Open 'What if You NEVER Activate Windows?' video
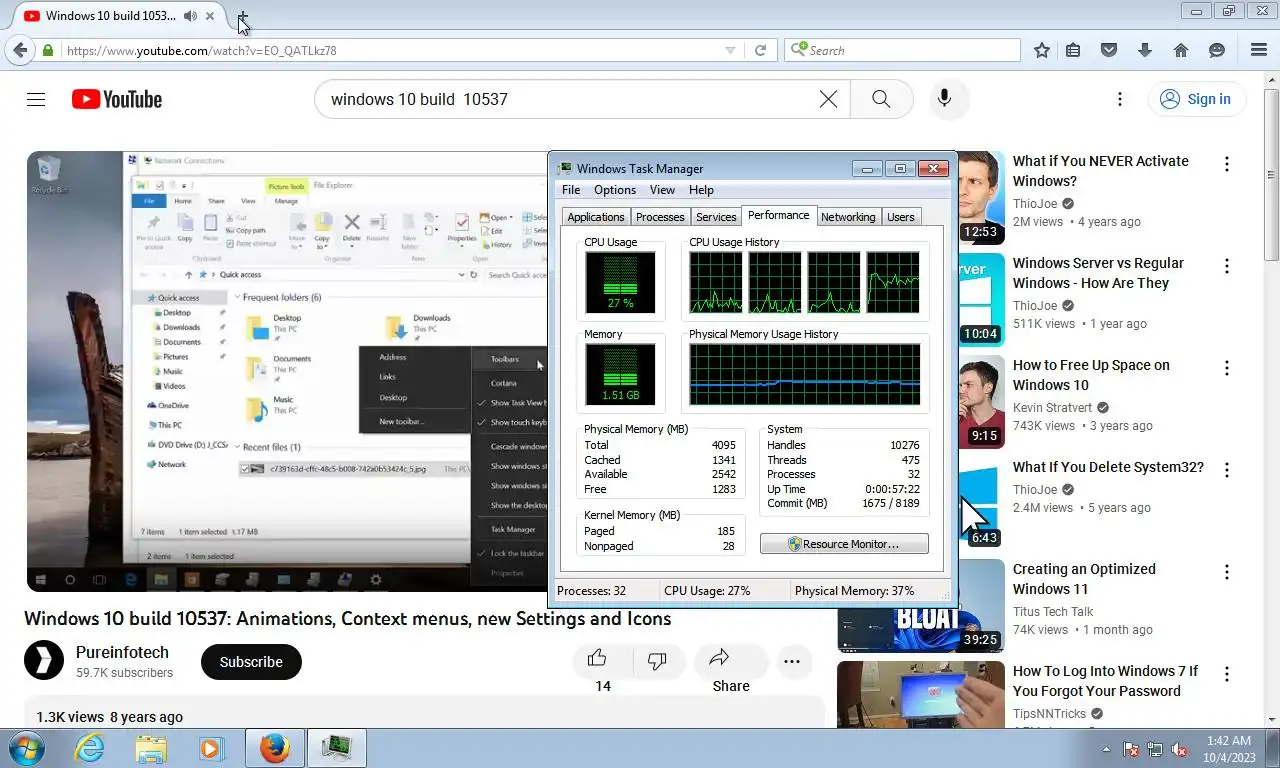 [1101, 171]
